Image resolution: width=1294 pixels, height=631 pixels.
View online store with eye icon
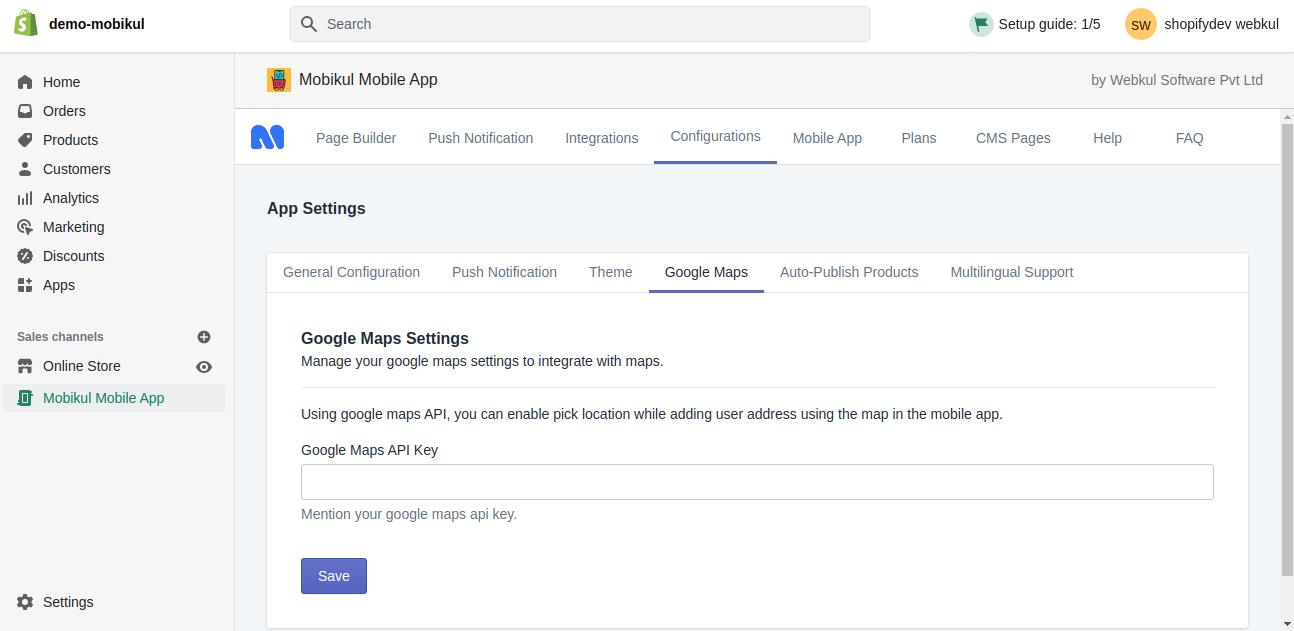[x=204, y=367]
